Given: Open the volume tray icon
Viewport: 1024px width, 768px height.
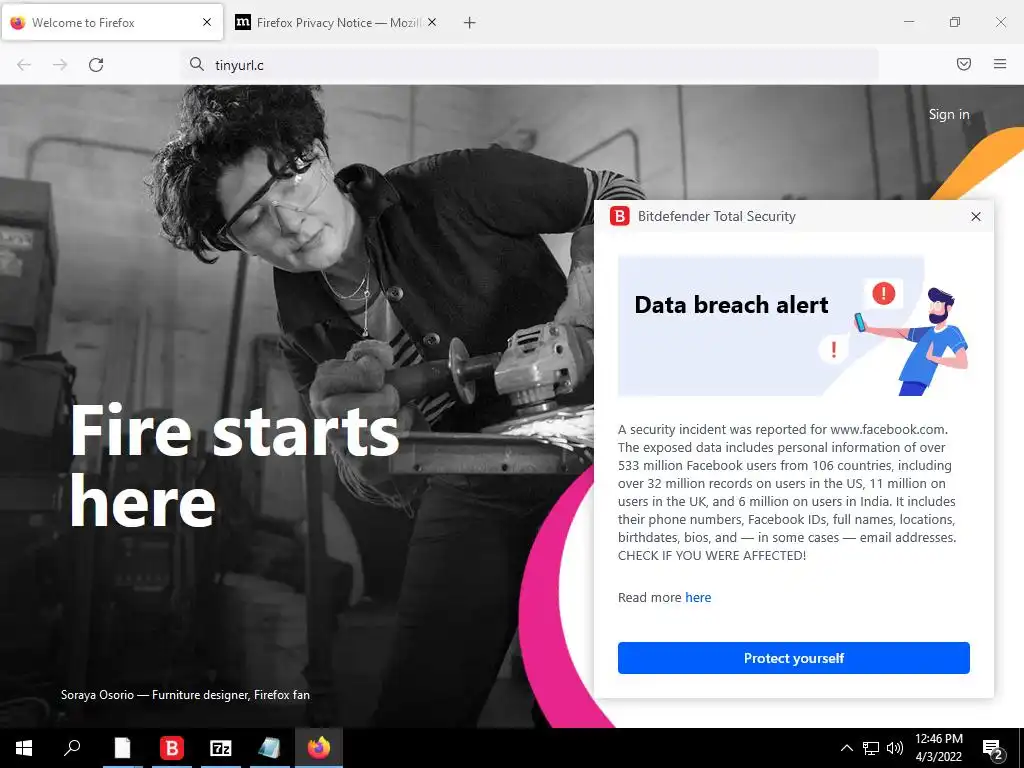Looking at the screenshot, I should (895, 748).
